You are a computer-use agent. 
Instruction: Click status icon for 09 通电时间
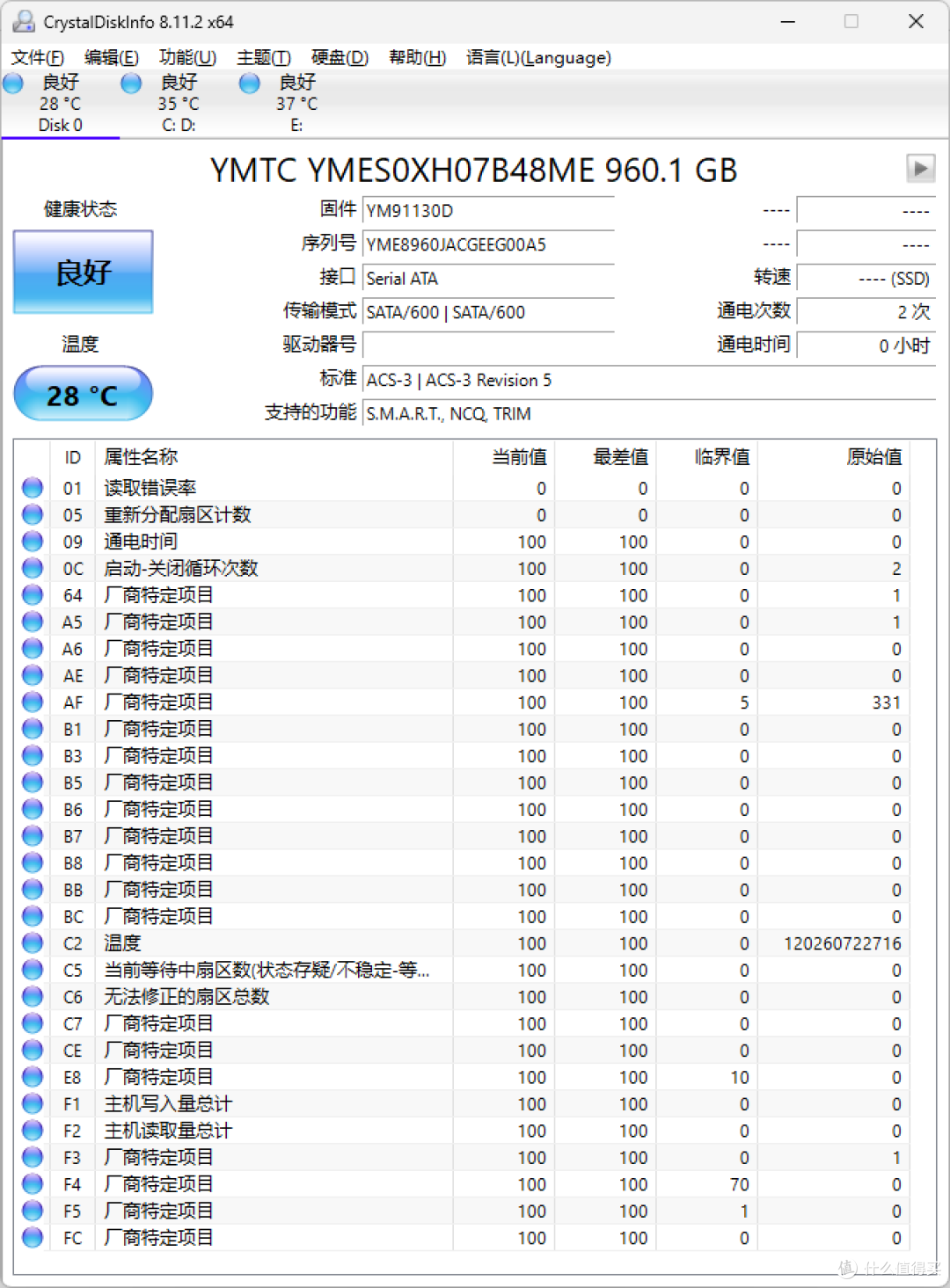click(x=33, y=541)
